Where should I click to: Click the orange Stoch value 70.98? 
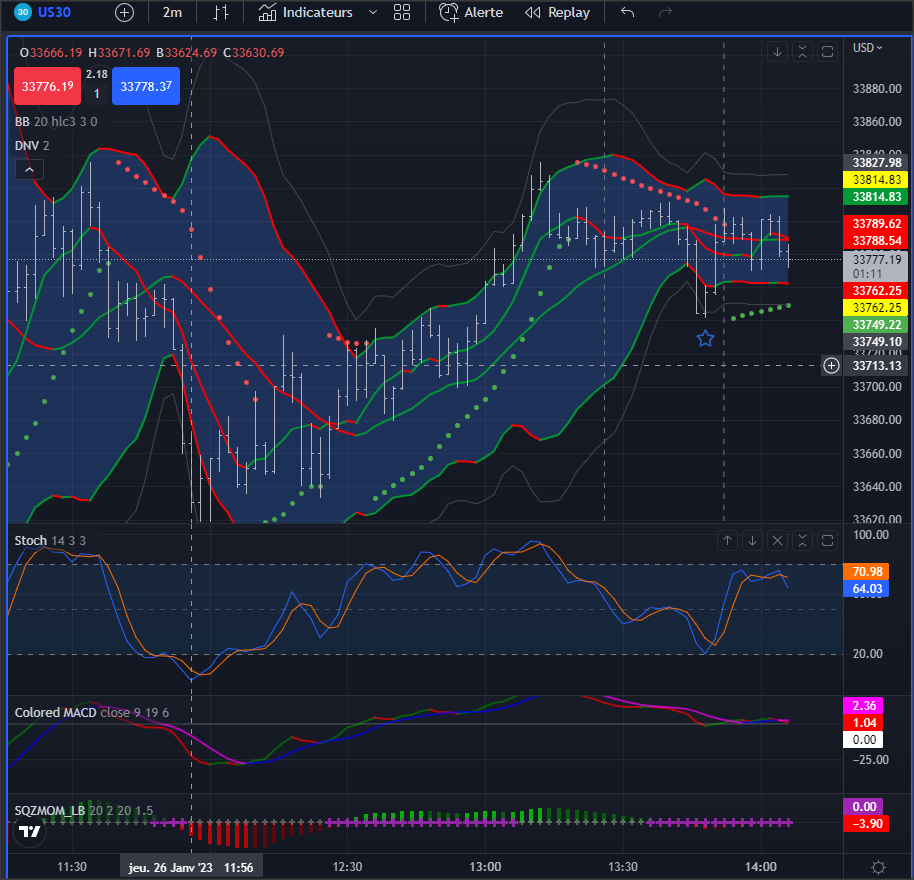coord(866,572)
